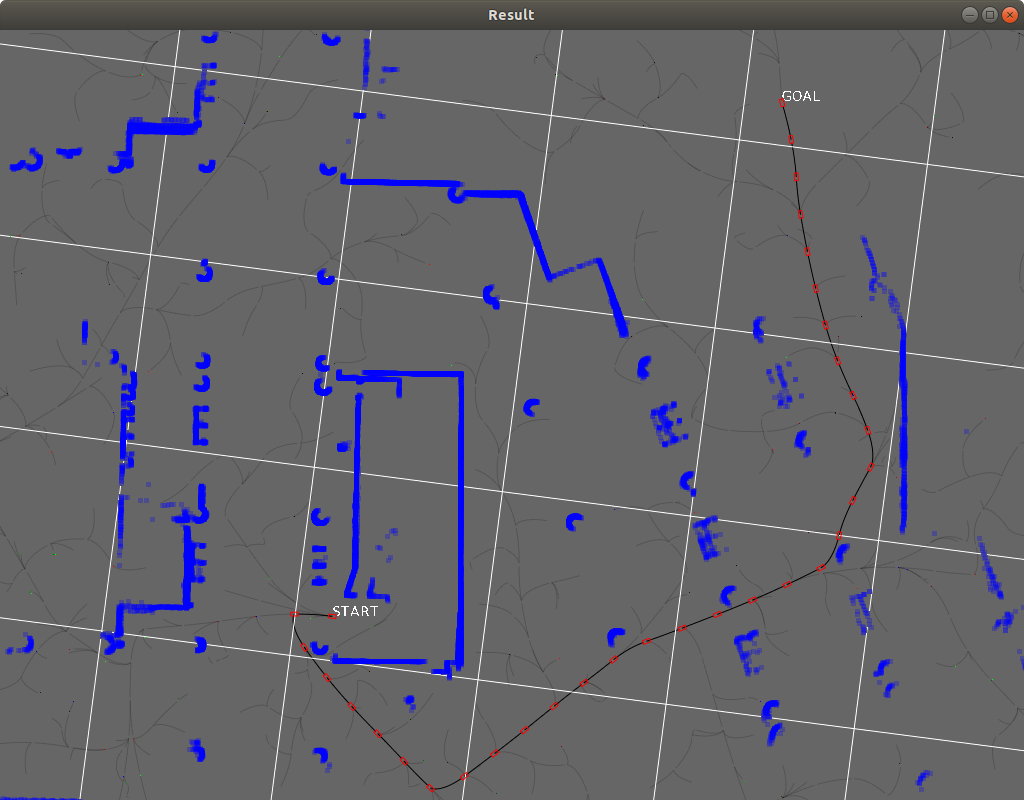Click the black path line between START and GOAL
The image size is (1024, 800).
point(700,622)
